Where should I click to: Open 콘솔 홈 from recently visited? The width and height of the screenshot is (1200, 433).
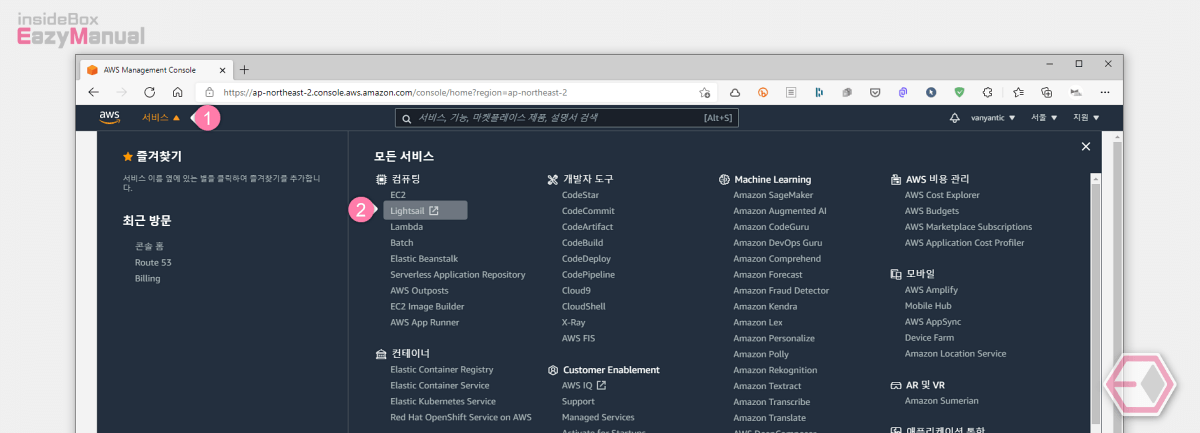149,246
